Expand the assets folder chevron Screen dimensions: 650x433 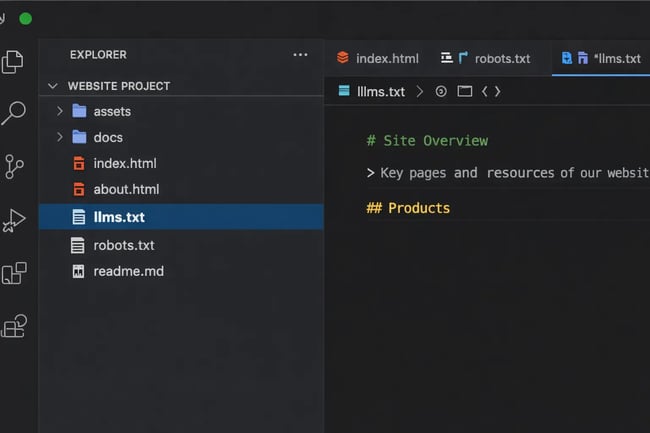(x=60, y=111)
